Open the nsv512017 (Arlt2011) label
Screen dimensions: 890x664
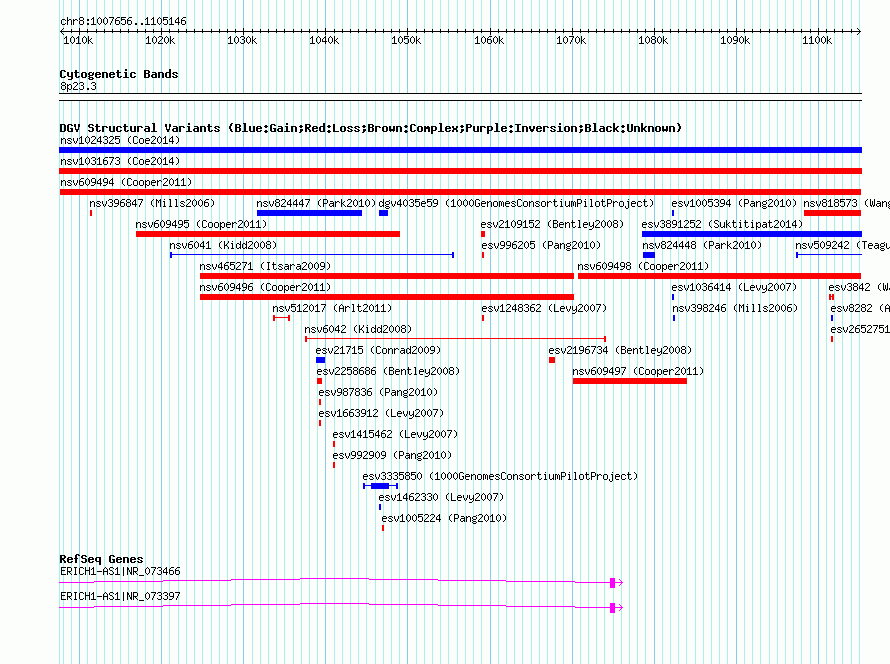(332, 308)
